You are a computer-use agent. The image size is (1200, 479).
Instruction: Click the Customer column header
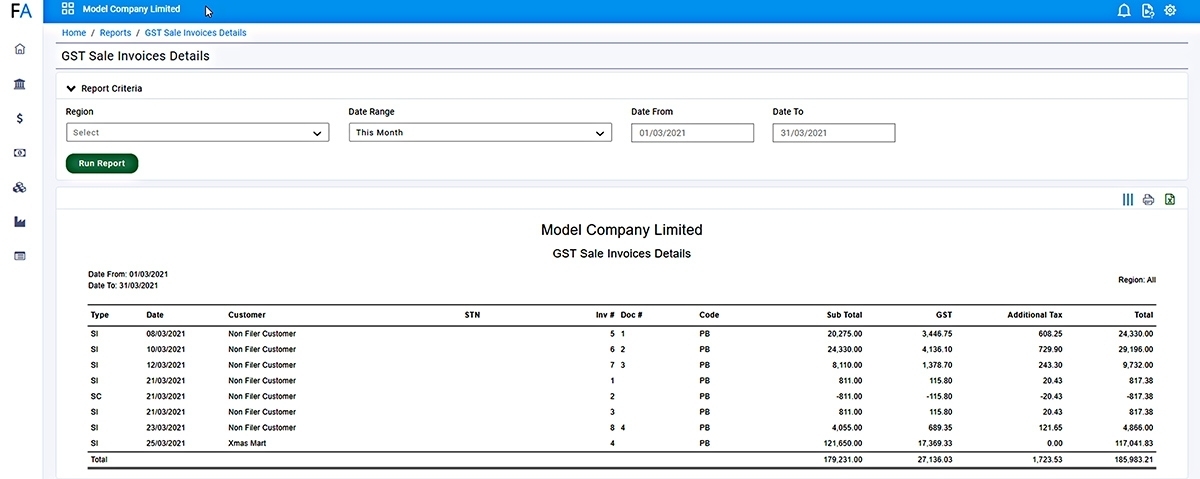(247, 315)
